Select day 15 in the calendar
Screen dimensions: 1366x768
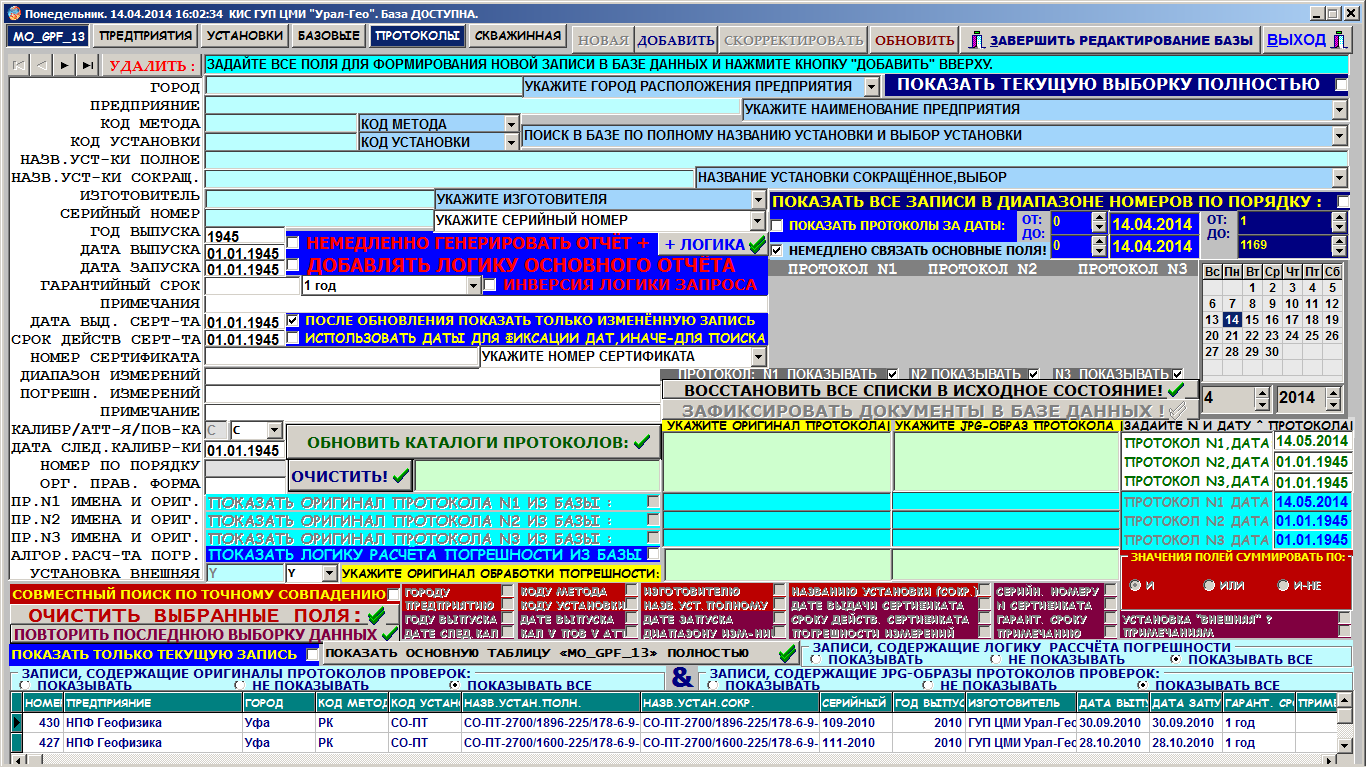1252,319
